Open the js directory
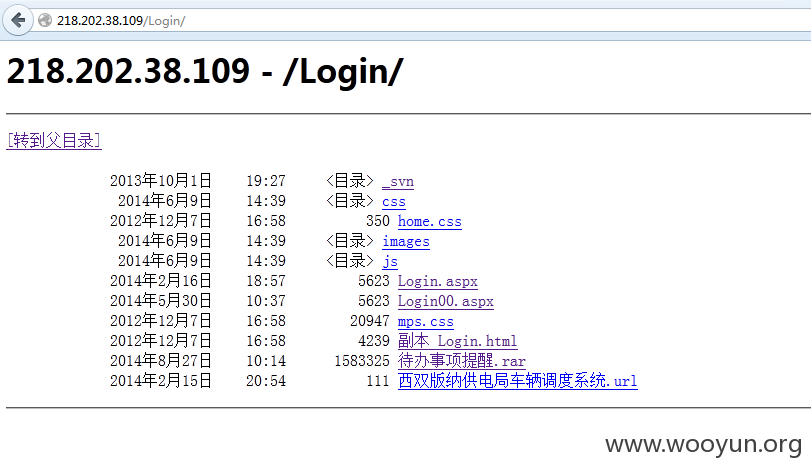Screen dimensions: 811x473 pos(390,262)
